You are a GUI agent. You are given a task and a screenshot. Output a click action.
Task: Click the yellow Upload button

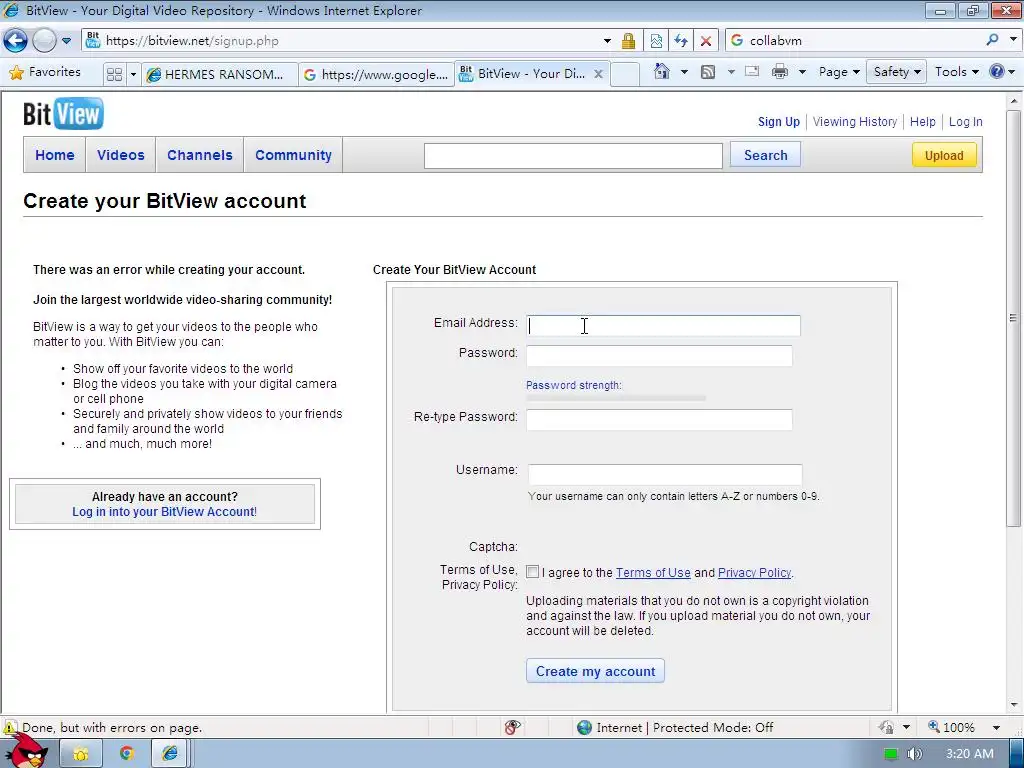point(944,155)
